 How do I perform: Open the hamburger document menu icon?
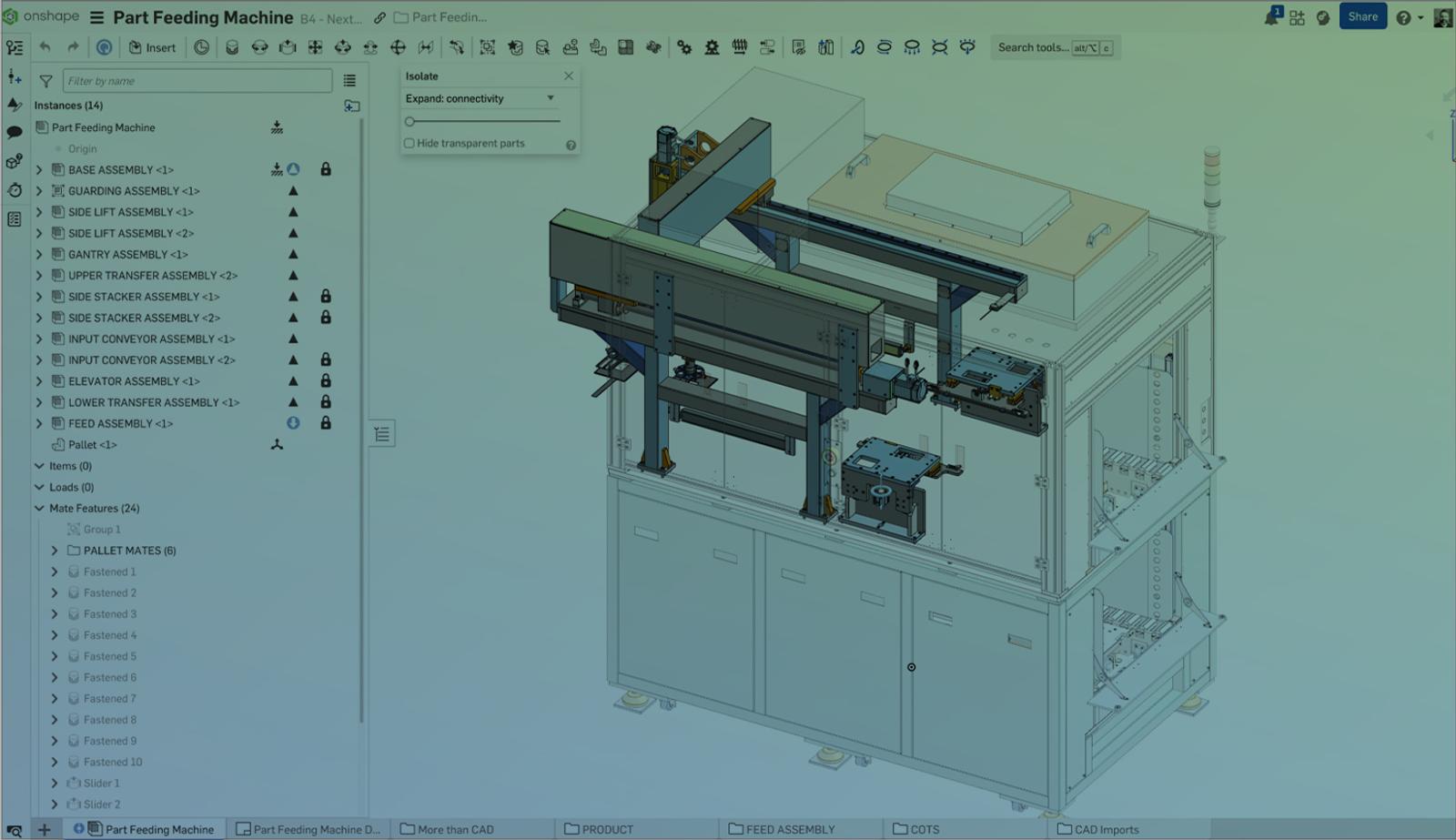tap(96, 17)
